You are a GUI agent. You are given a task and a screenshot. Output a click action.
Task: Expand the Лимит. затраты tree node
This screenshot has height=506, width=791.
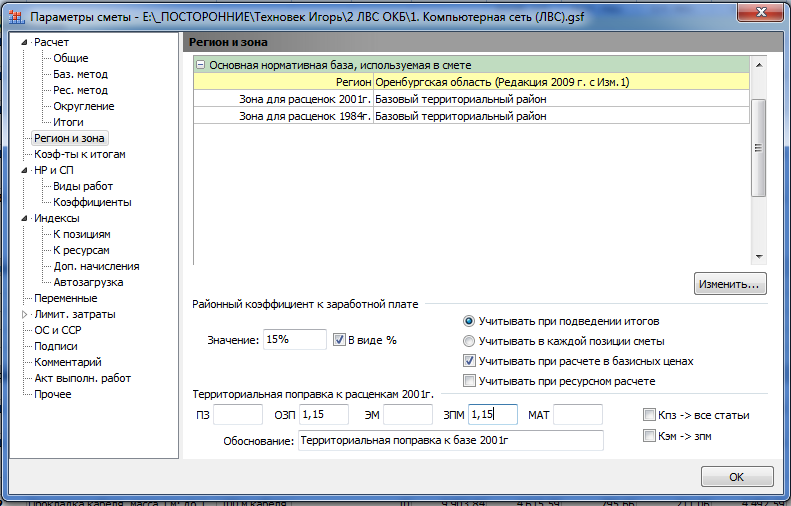tap(24, 314)
